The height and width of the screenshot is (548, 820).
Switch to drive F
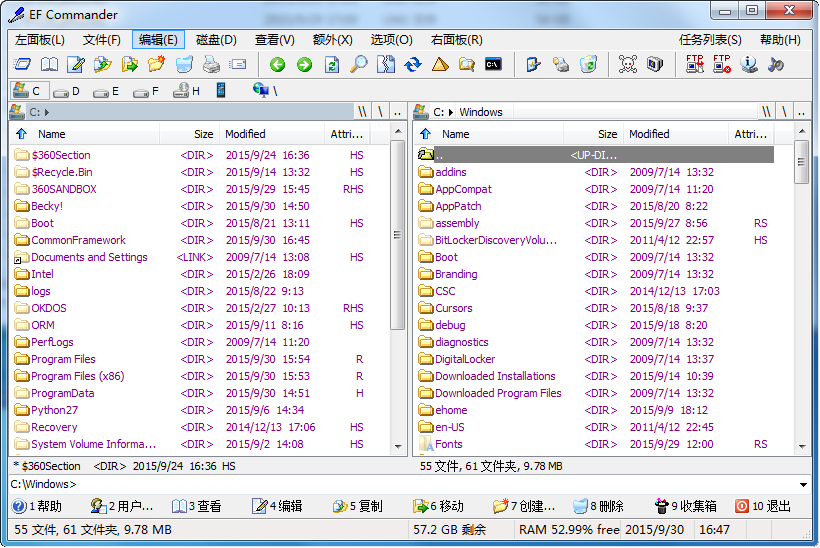coord(146,91)
